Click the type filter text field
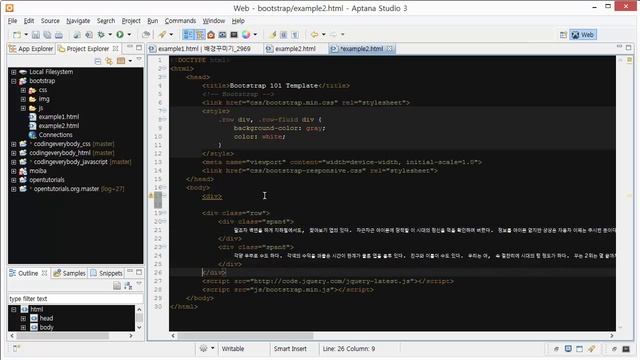 pos(75,299)
